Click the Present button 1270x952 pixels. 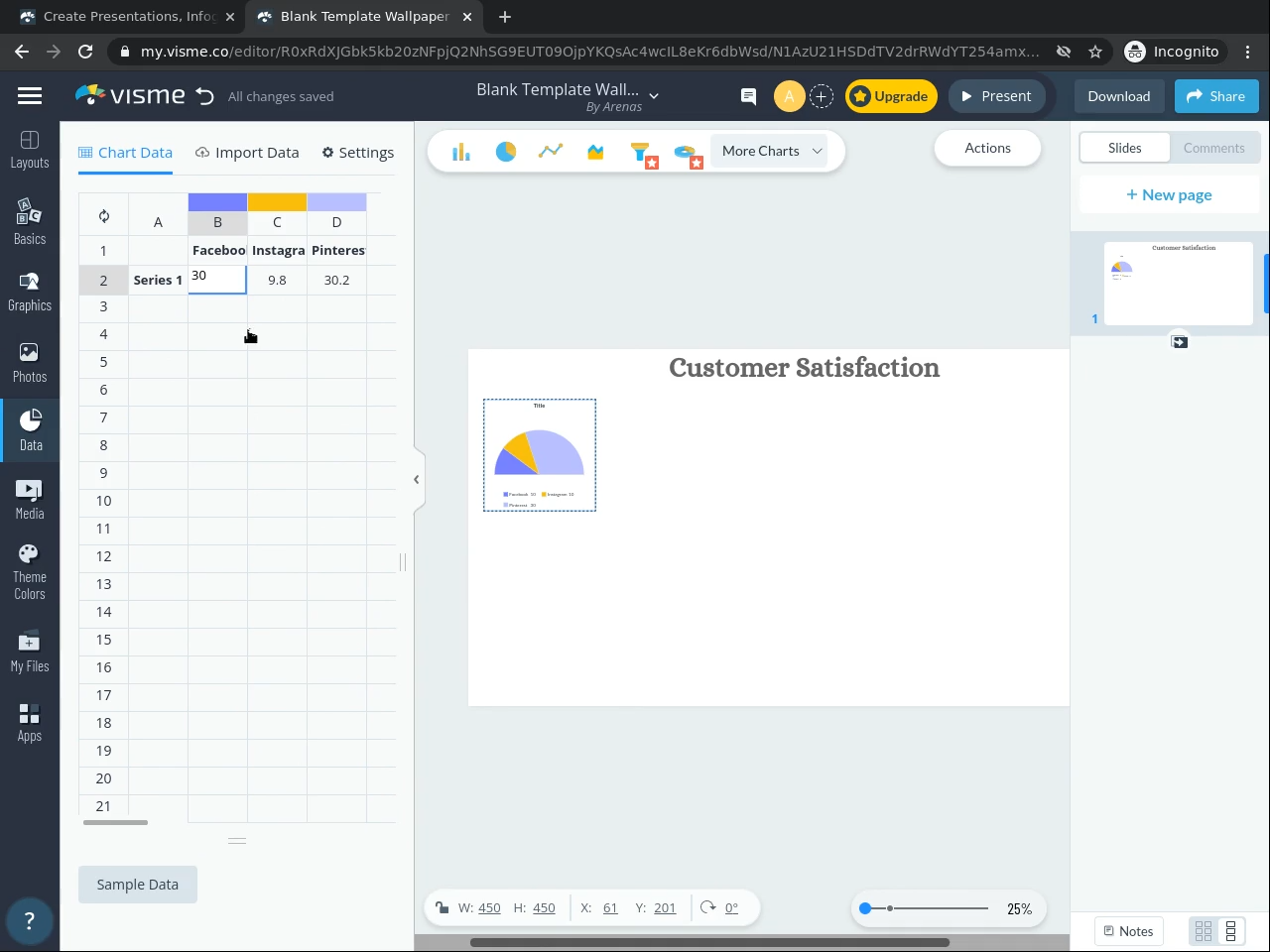coord(996,96)
